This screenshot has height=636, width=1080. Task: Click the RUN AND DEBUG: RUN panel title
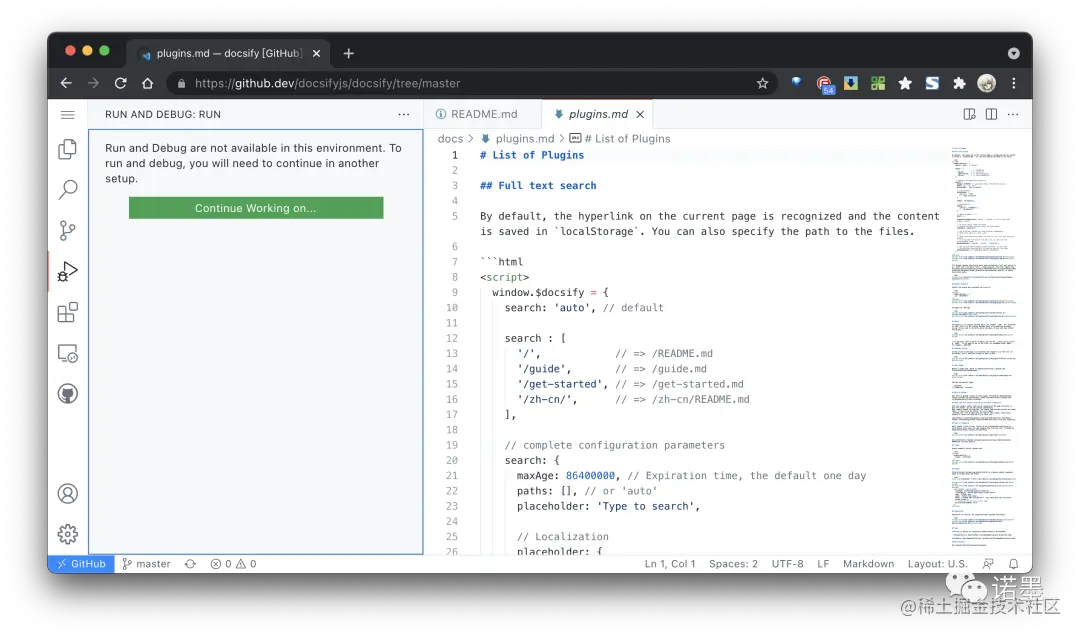tap(163, 114)
